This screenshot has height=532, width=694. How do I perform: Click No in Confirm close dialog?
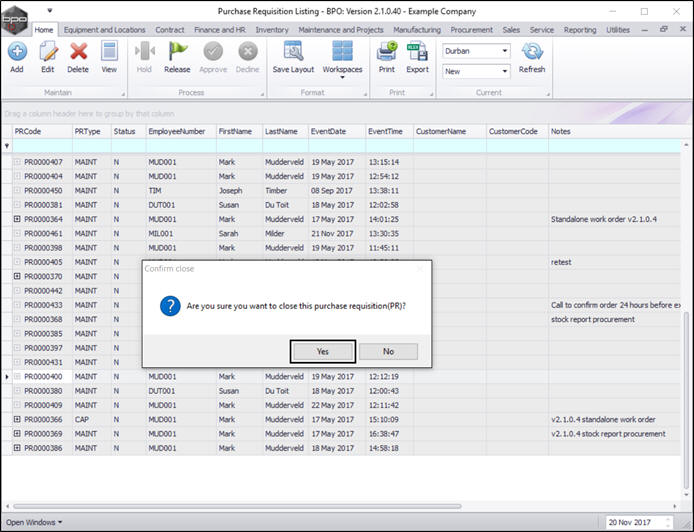coord(388,352)
